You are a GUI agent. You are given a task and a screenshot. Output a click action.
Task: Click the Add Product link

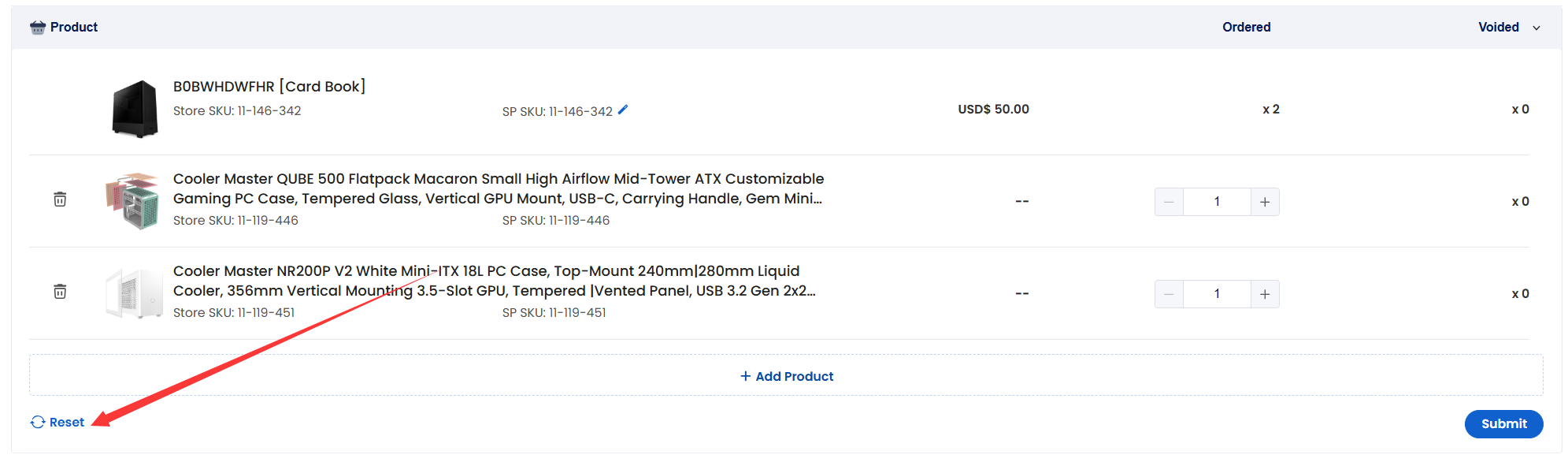point(787,377)
